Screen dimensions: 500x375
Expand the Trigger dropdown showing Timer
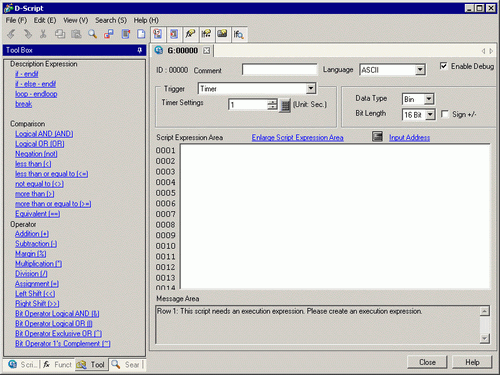(x=310, y=89)
